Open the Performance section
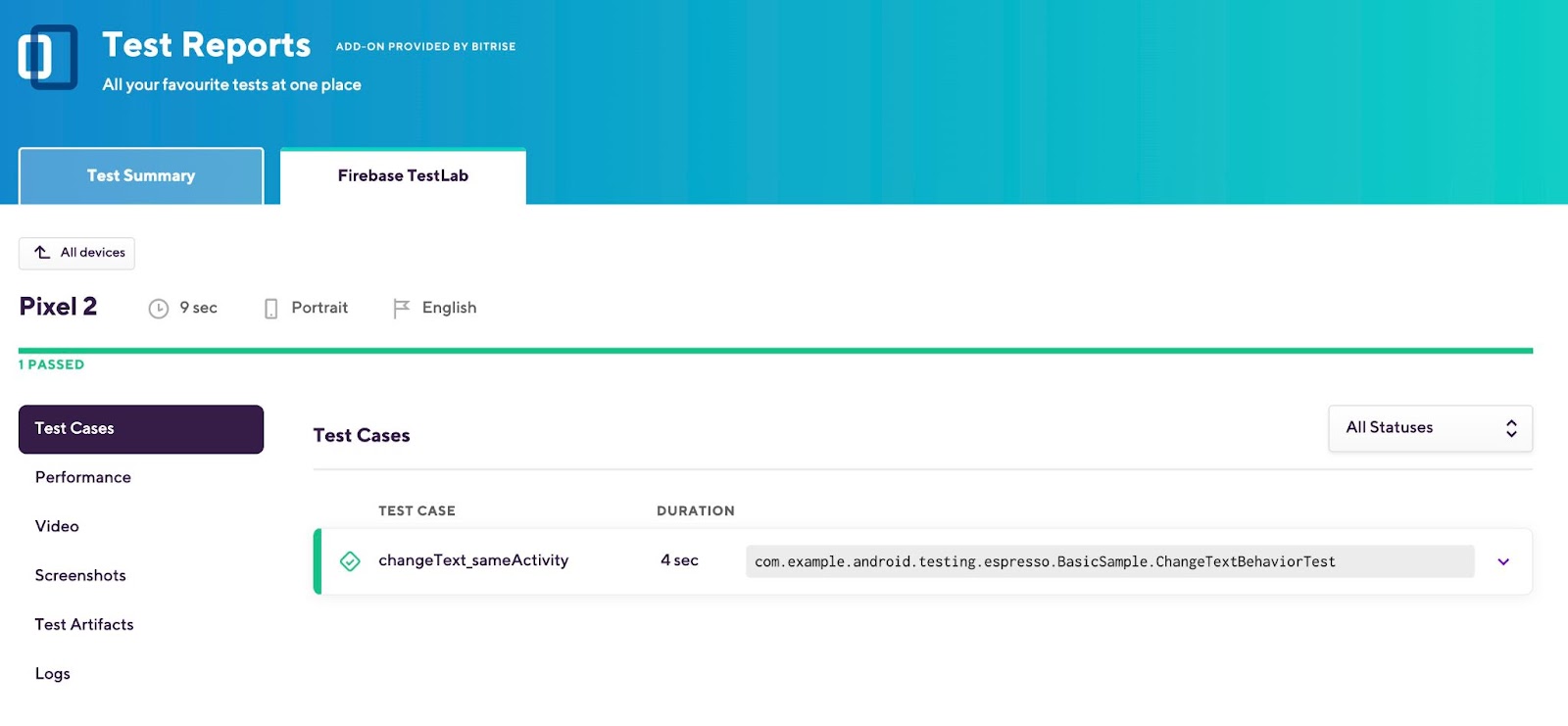 [x=83, y=477]
